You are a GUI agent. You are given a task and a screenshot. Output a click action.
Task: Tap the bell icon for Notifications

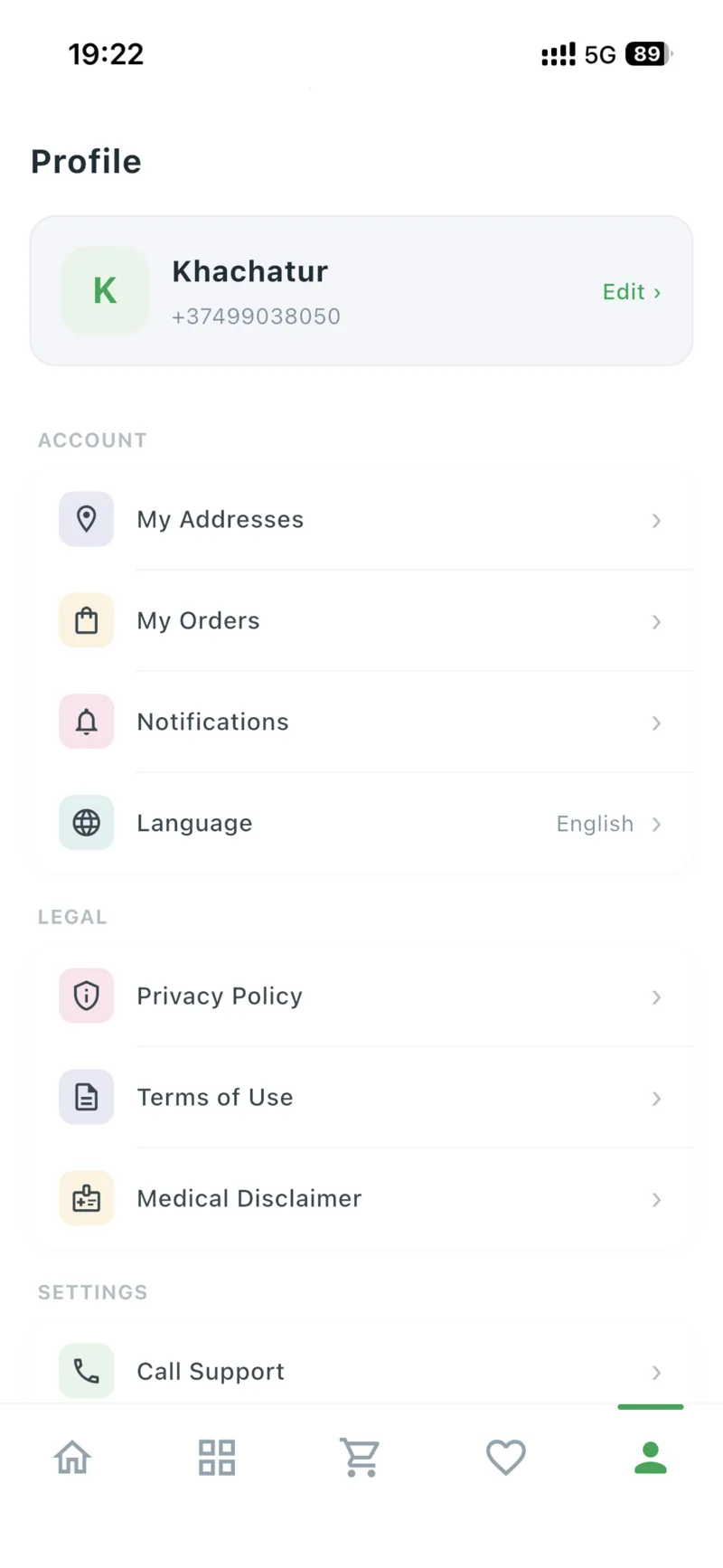tap(87, 722)
